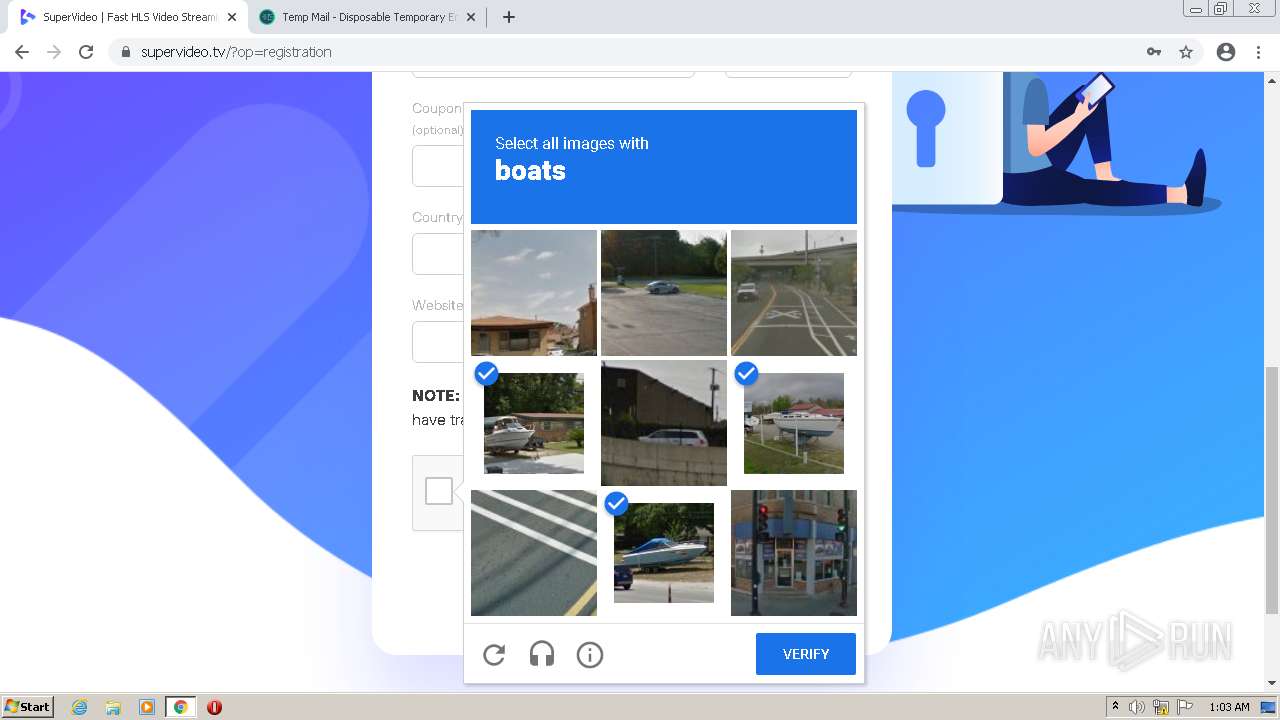Select the house and sky tile
This screenshot has width=1280, height=720.
click(534, 293)
